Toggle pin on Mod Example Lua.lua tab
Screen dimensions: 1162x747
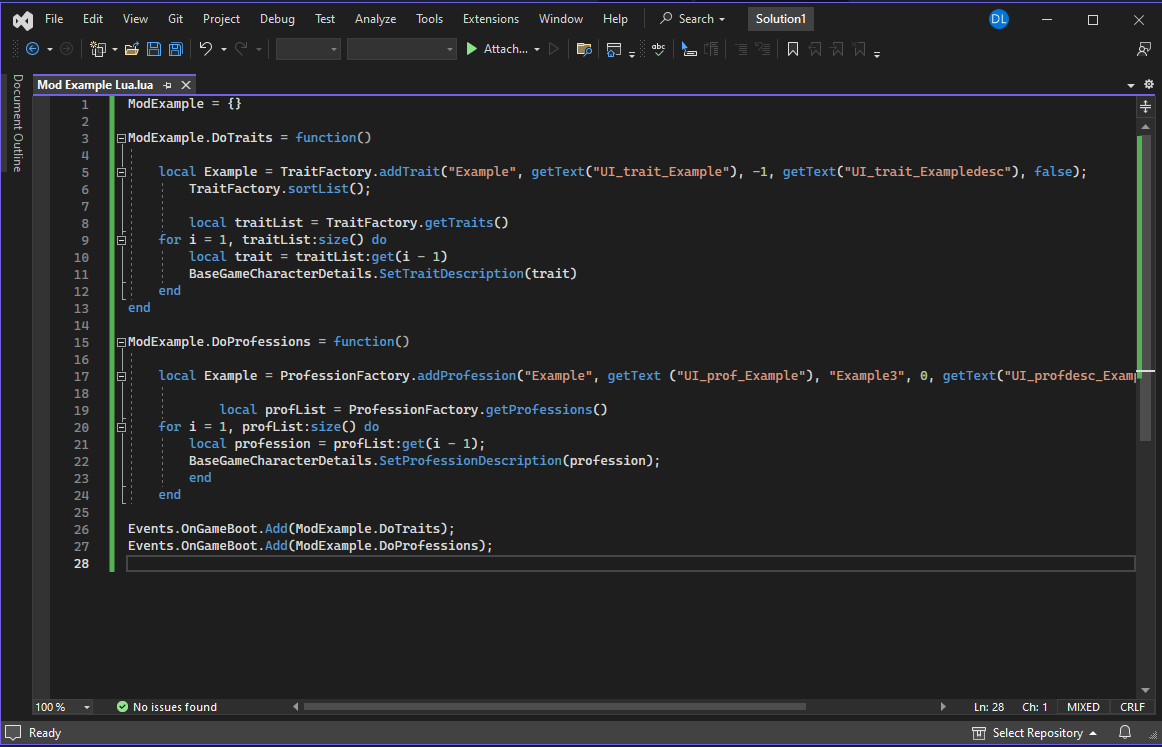point(168,85)
